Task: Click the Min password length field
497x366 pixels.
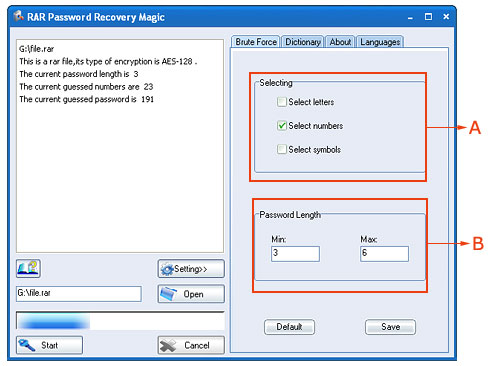Action: pyautogui.click(x=295, y=254)
